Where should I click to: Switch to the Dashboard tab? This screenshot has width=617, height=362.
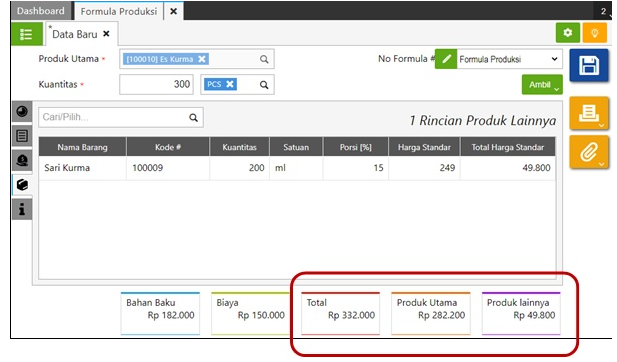click(x=41, y=11)
